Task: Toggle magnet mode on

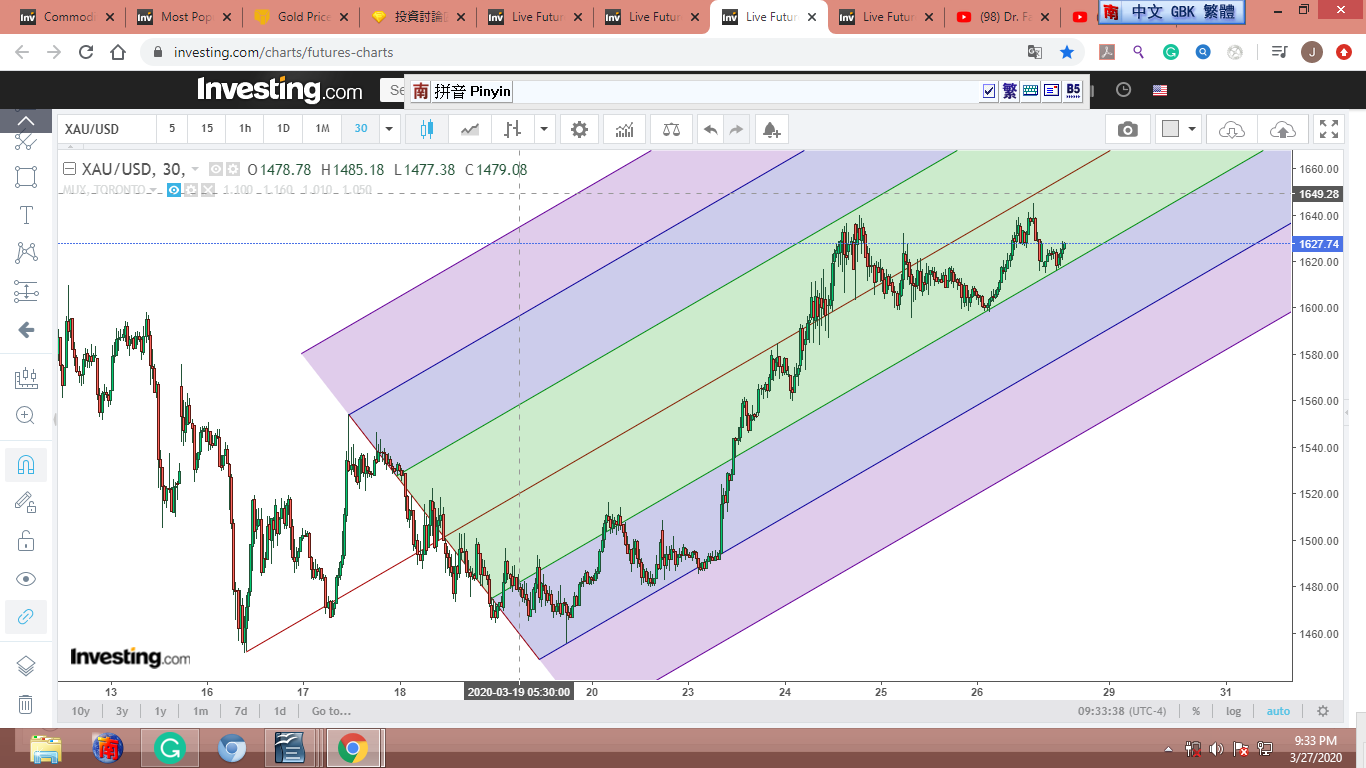Action: (x=26, y=465)
